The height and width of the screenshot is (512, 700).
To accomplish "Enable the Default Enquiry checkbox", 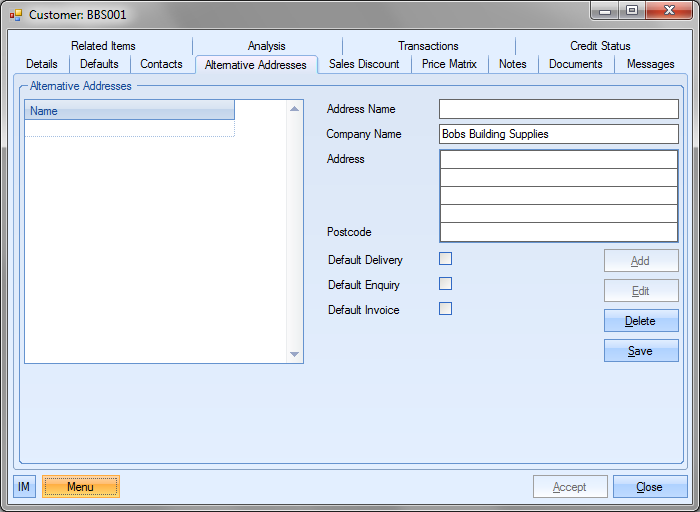I will (446, 284).
